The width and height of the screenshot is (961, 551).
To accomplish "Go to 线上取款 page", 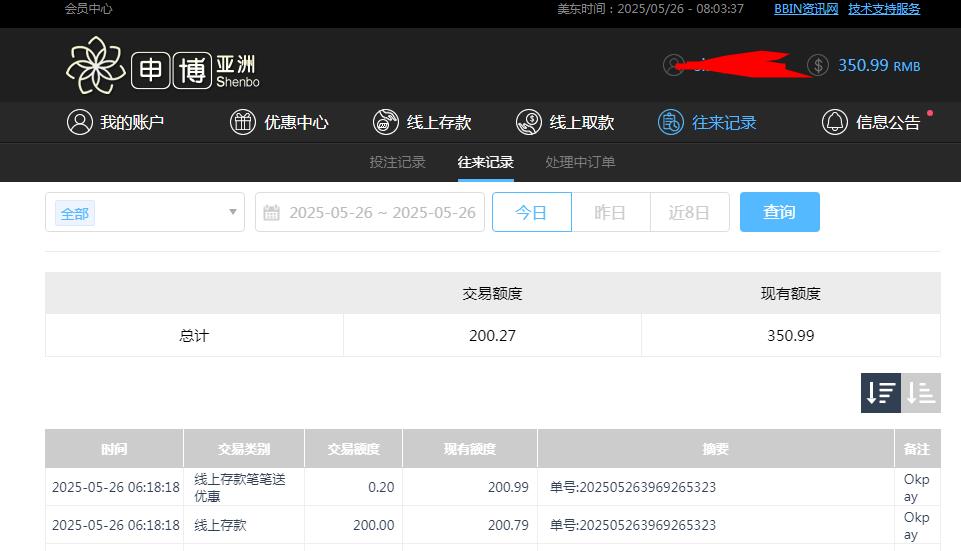I will click(564, 122).
